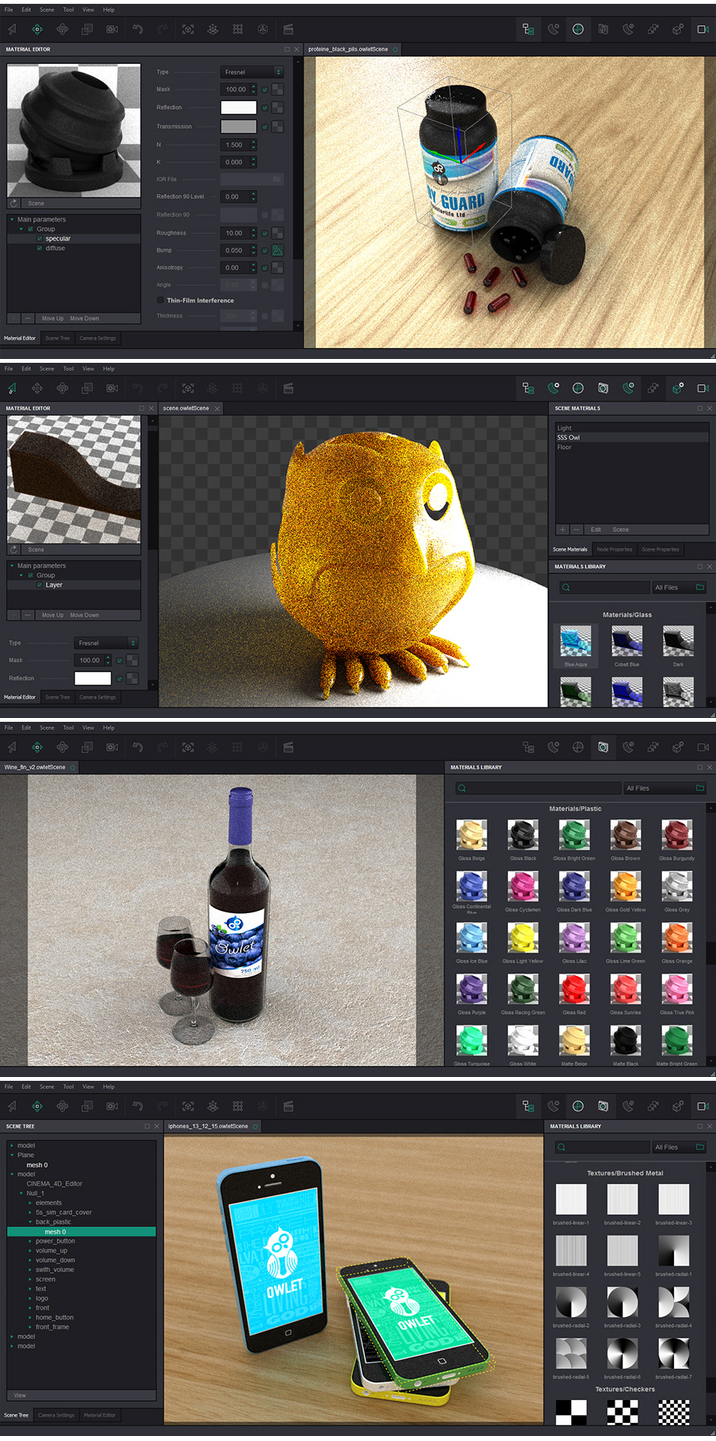Select the Gloss Lilac plastic material

[574, 938]
